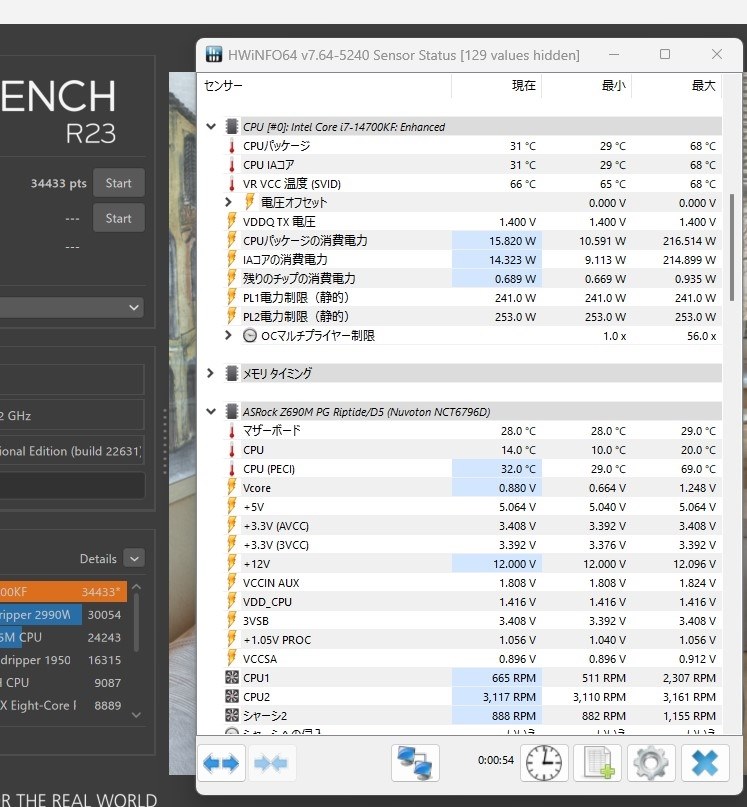Screen dimensions: 747x807
Task: Open HWiNFO sensor settings gear icon
Action: pyautogui.click(x=651, y=763)
